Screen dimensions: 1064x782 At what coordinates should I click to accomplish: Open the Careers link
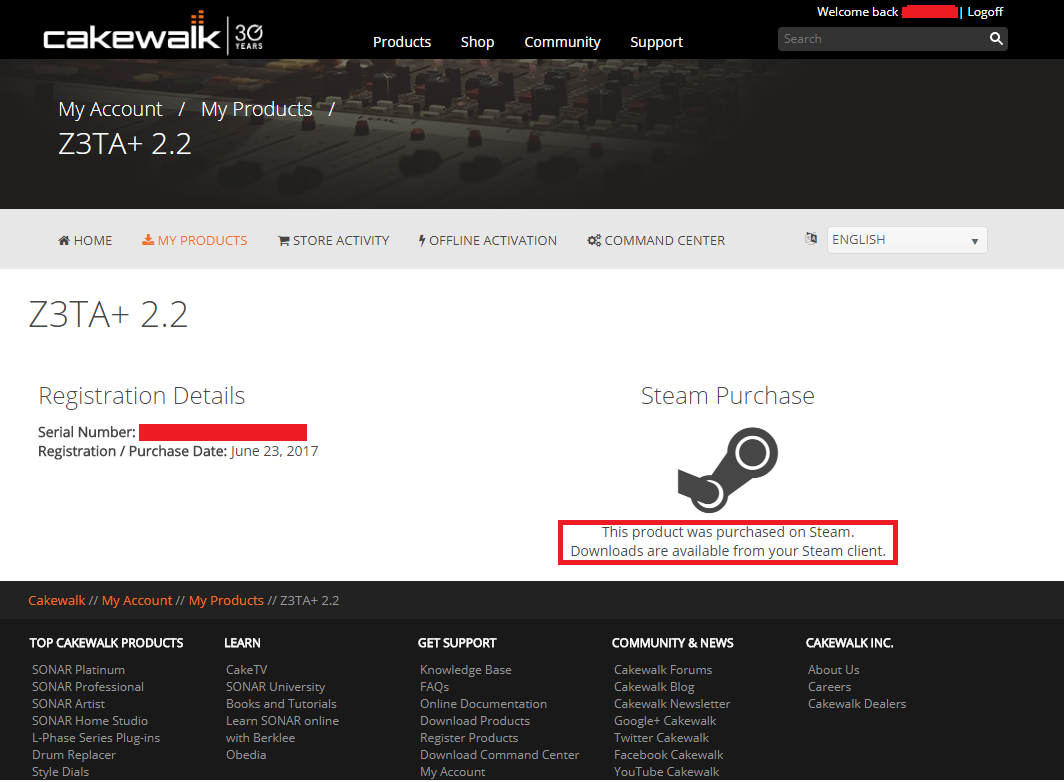click(829, 686)
